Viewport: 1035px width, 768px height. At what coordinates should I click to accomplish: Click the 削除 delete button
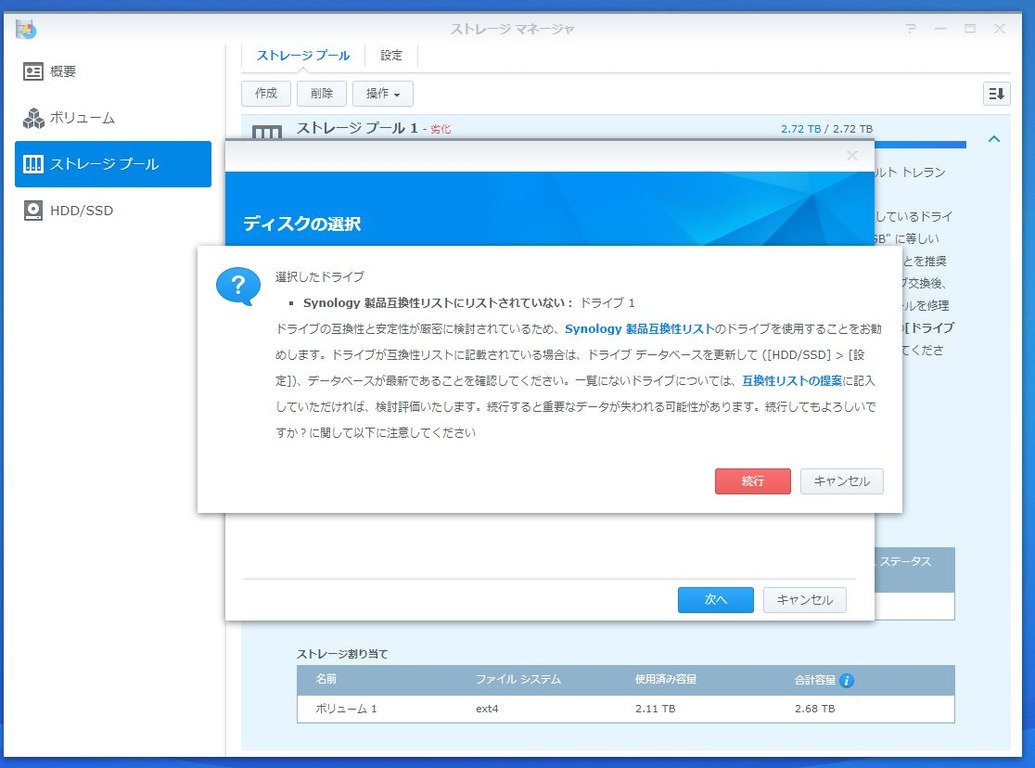(321, 94)
